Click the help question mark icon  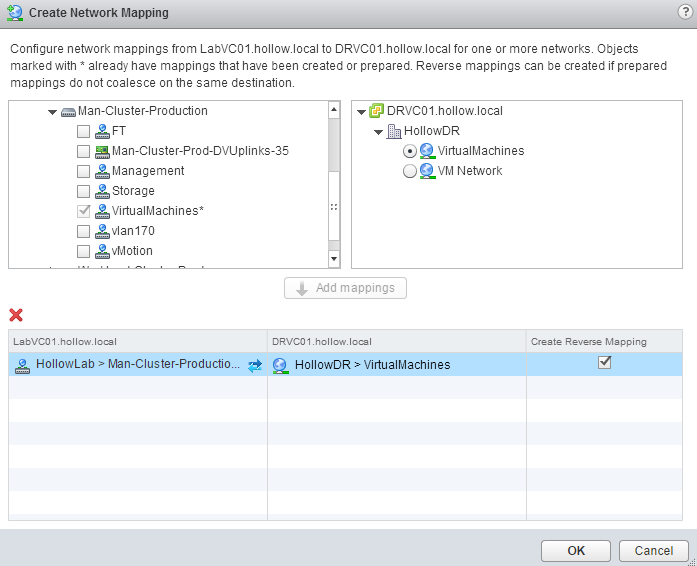pyautogui.click(x=684, y=12)
